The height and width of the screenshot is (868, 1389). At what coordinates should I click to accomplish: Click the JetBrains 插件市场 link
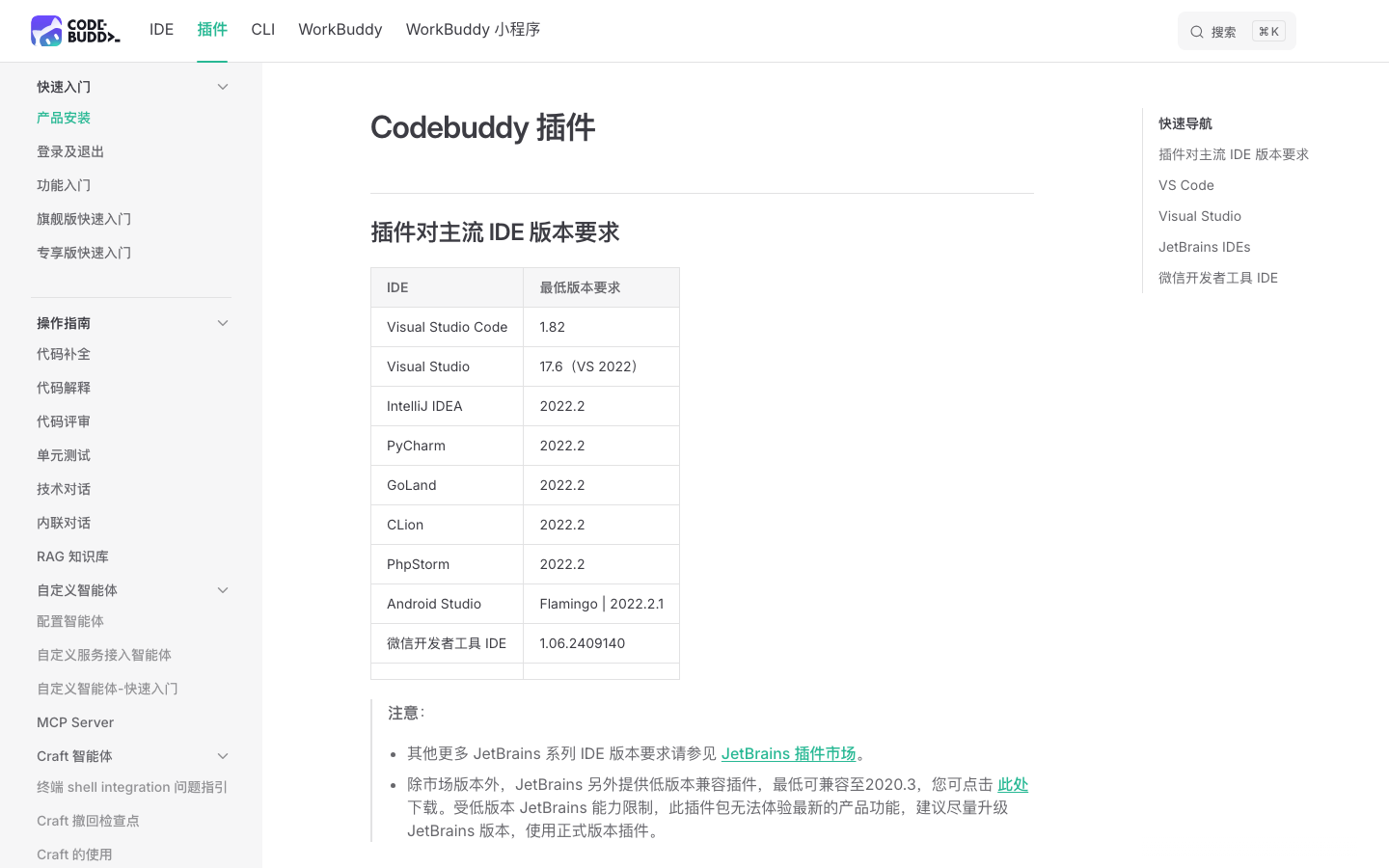coord(788,753)
